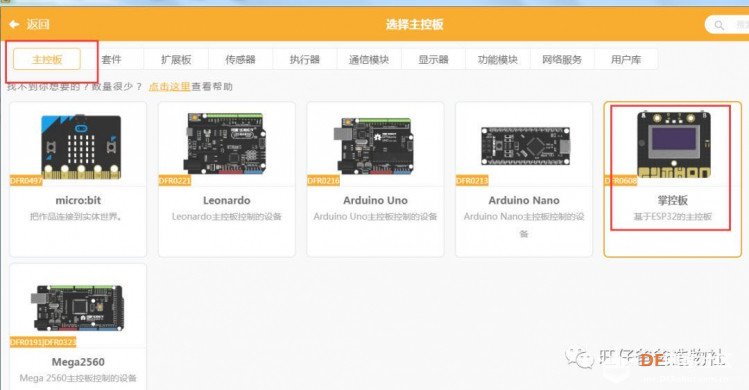Click the Leonardo主控板控制的设备 description
The image size is (749, 390).
[x=226, y=217]
